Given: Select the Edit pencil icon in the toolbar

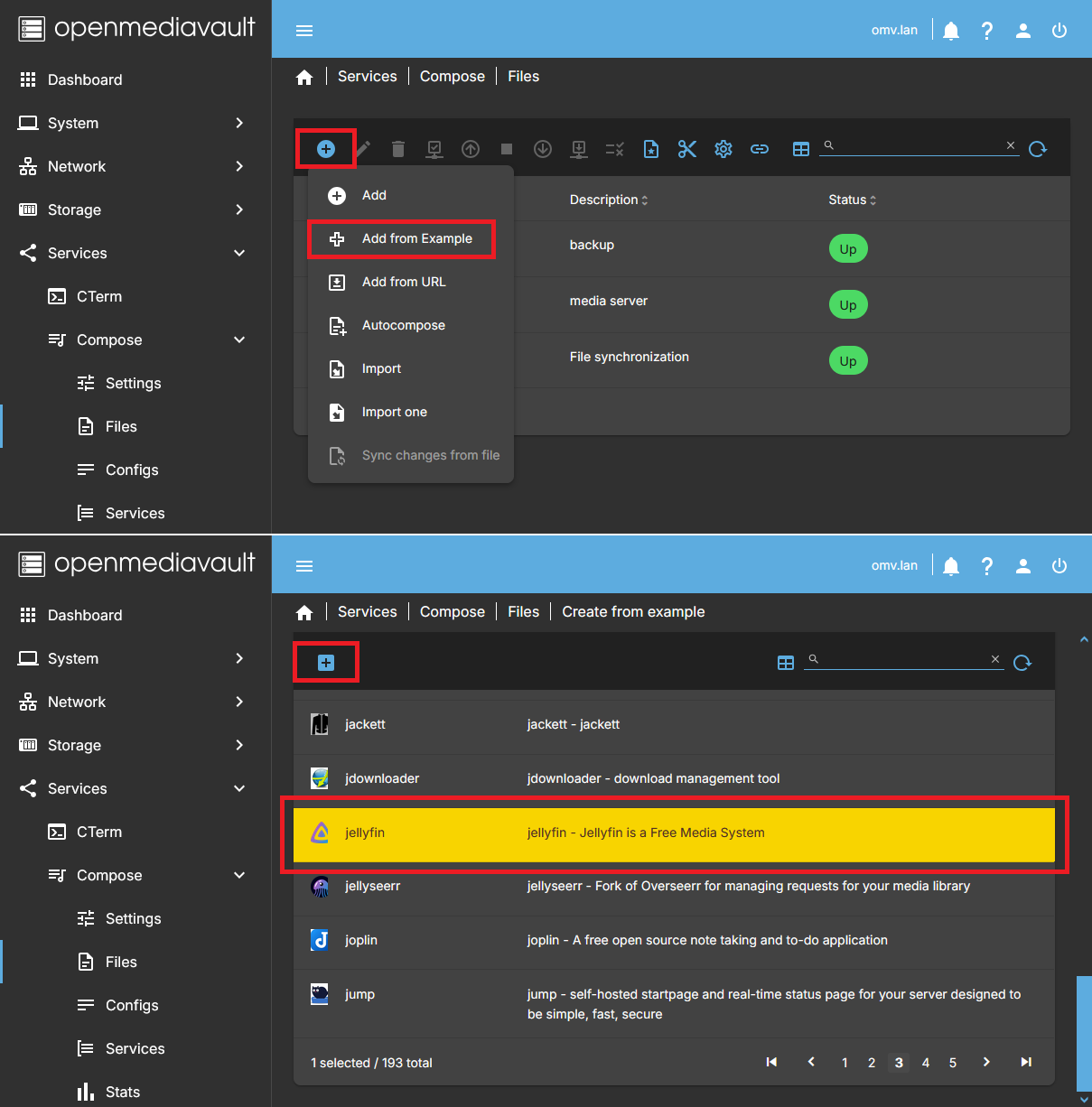Looking at the screenshot, I should tap(362, 148).
